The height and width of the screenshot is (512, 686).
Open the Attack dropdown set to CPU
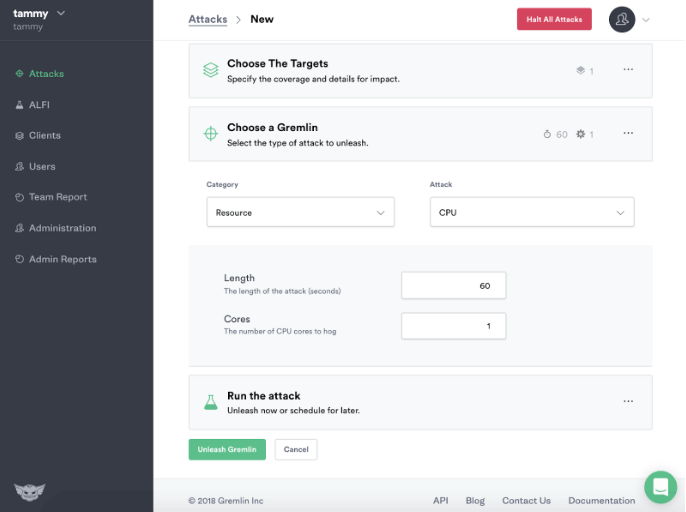coord(532,212)
